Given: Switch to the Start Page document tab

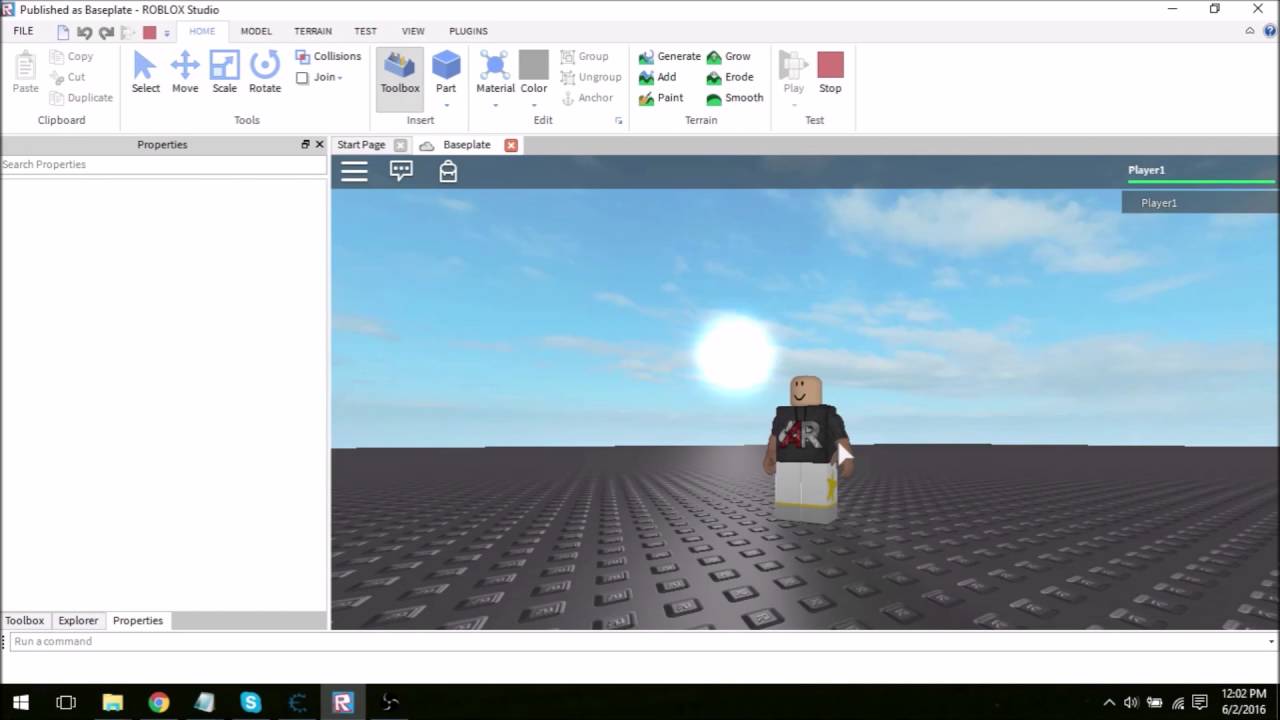Looking at the screenshot, I should (x=360, y=145).
